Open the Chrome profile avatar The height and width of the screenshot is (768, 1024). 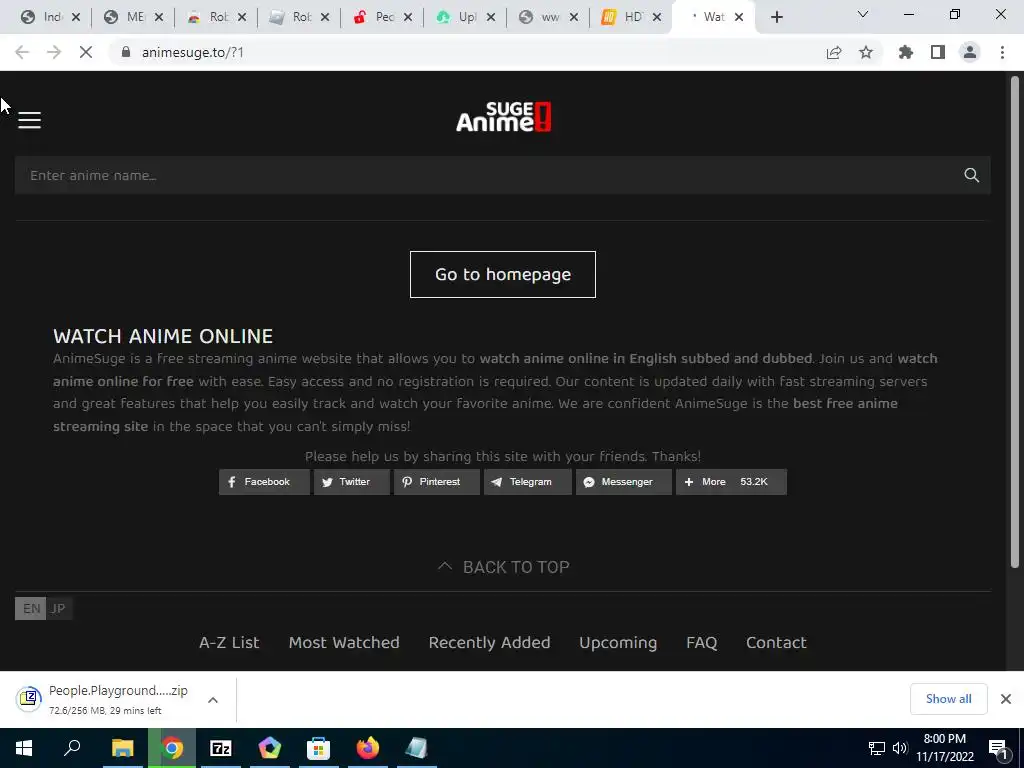(x=970, y=52)
